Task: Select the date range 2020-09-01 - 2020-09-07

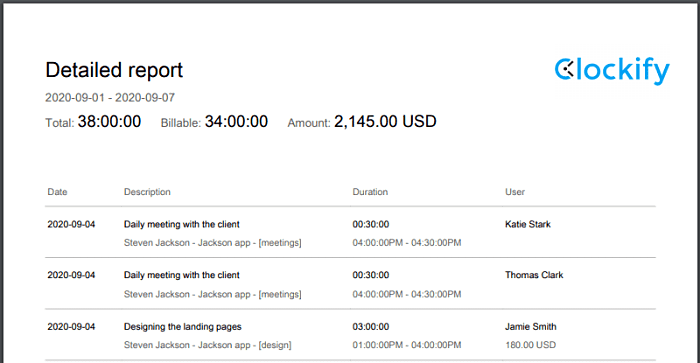Action: click(x=110, y=98)
